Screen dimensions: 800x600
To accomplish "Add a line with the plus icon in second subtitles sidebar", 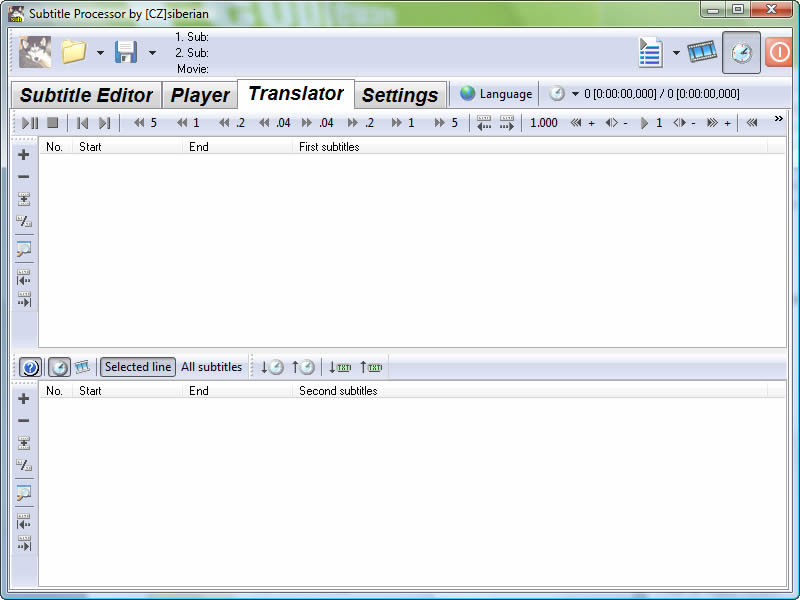I will [24, 399].
